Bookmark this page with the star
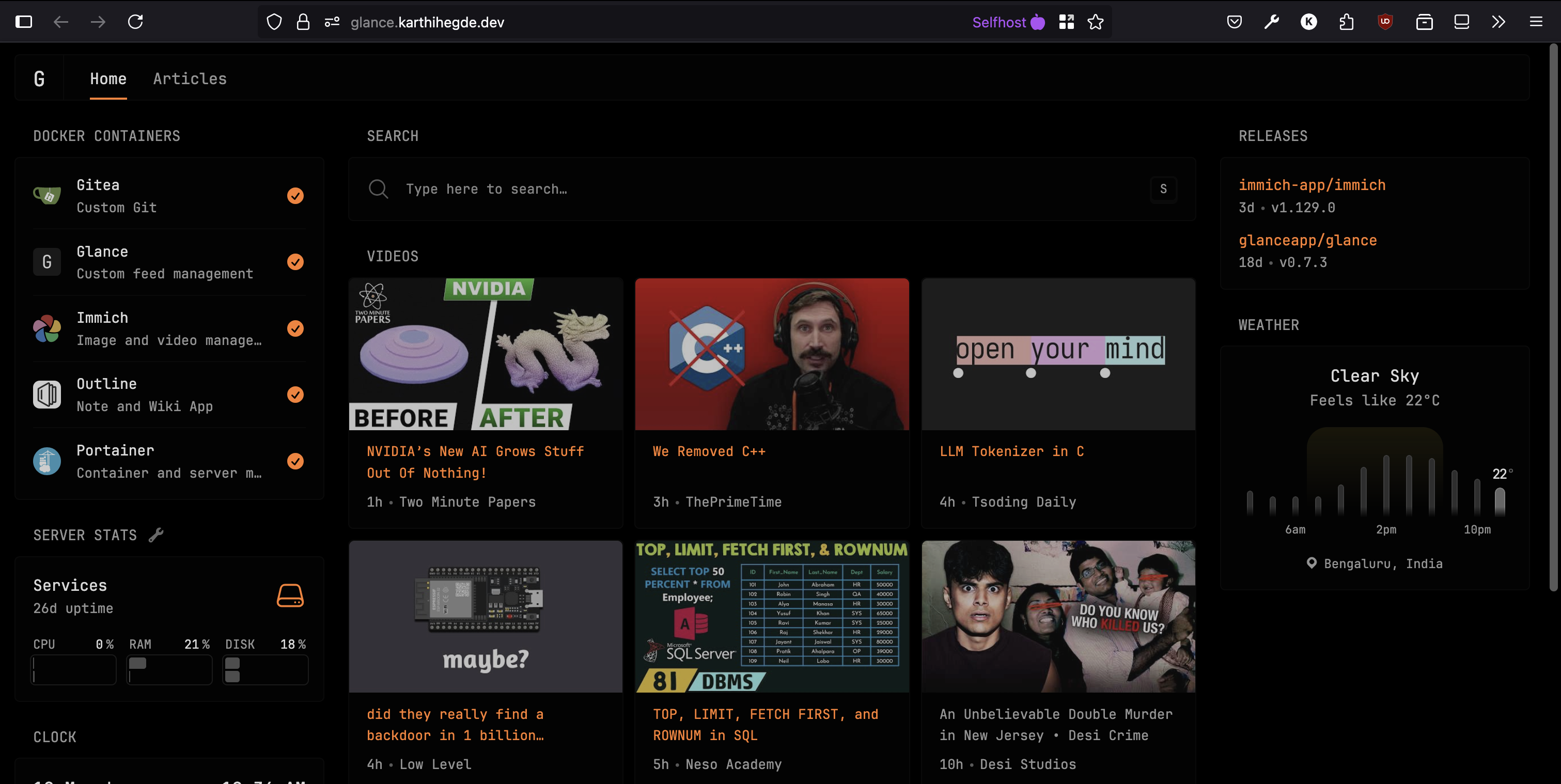1561x784 pixels. 1096,22
